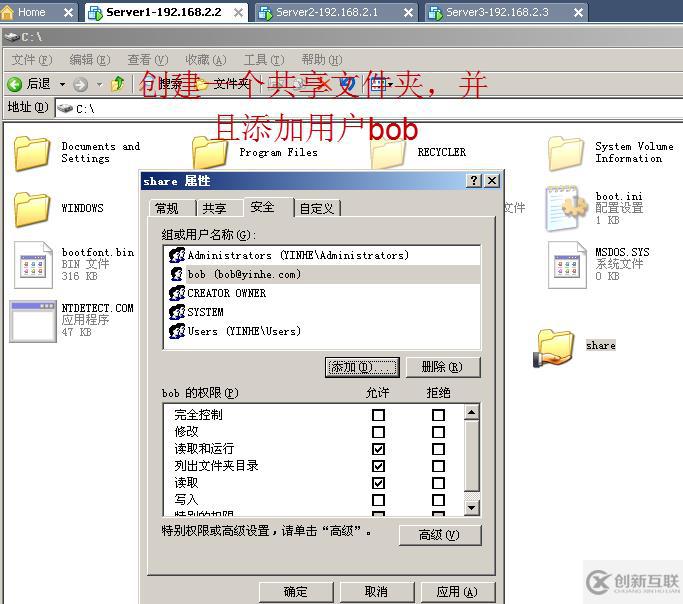Click the help question mark button in dialog
The height and width of the screenshot is (604, 683).
pyautogui.click(x=473, y=180)
